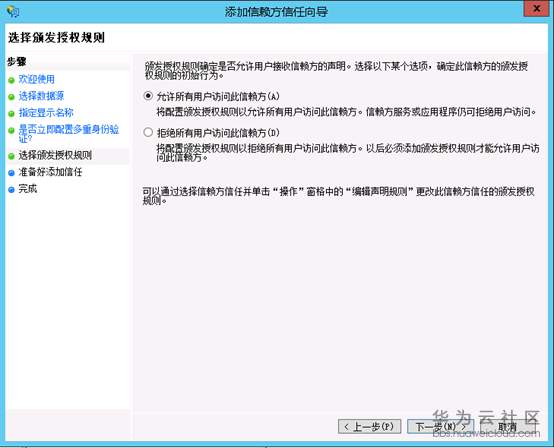Image resolution: width=554 pixels, height=448 pixels.
Task: Select 拒绝所有用户访问此信赖方 radio button
Action: pos(148,132)
